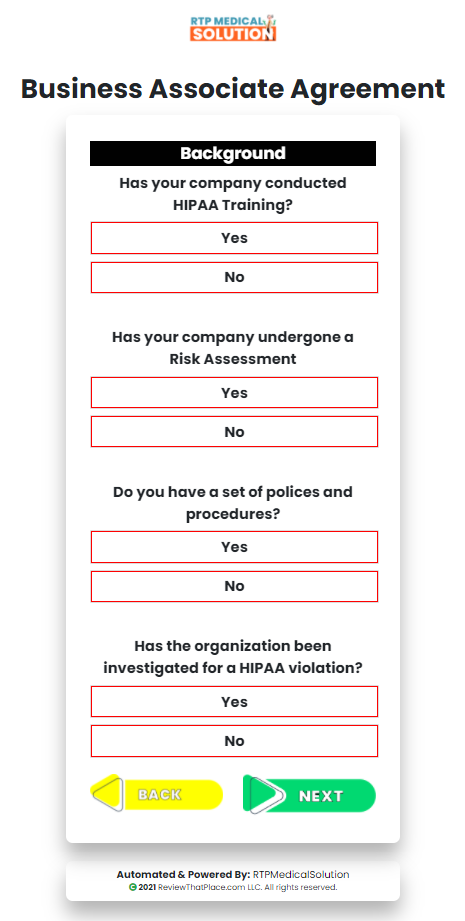Answer Yes to HIPAA violation investigation
The image size is (465, 921).
point(234,701)
